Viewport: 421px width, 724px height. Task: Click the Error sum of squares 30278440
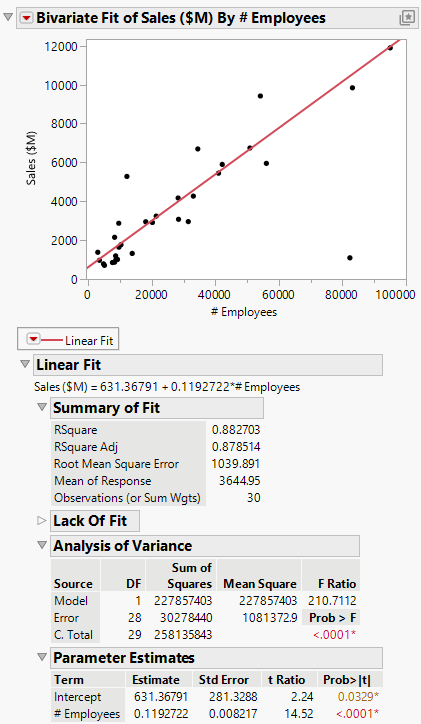click(x=186, y=618)
